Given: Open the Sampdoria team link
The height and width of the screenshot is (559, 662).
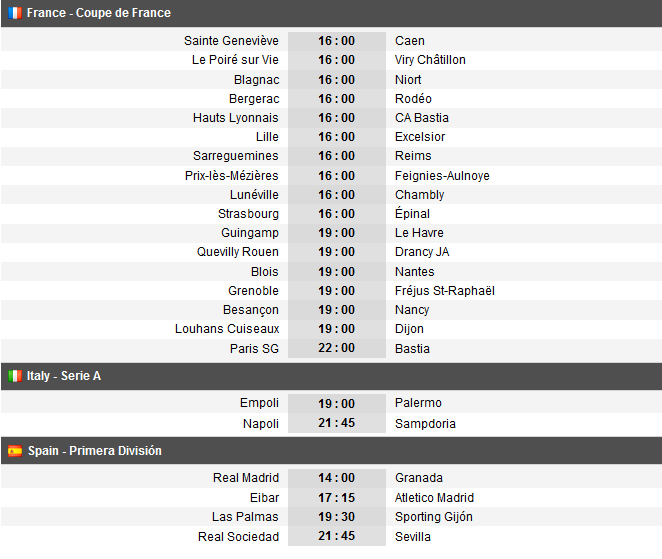Looking at the screenshot, I should click(x=425, y=424).
